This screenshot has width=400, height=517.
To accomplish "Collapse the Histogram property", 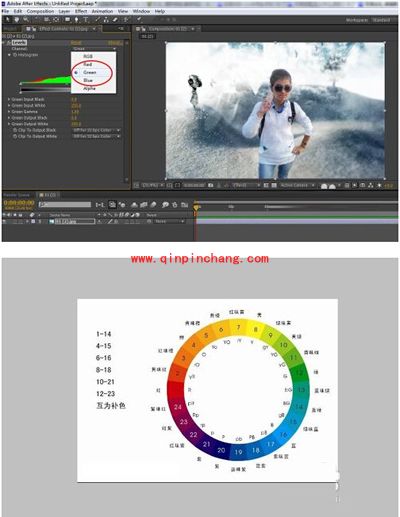I will 9,55.
